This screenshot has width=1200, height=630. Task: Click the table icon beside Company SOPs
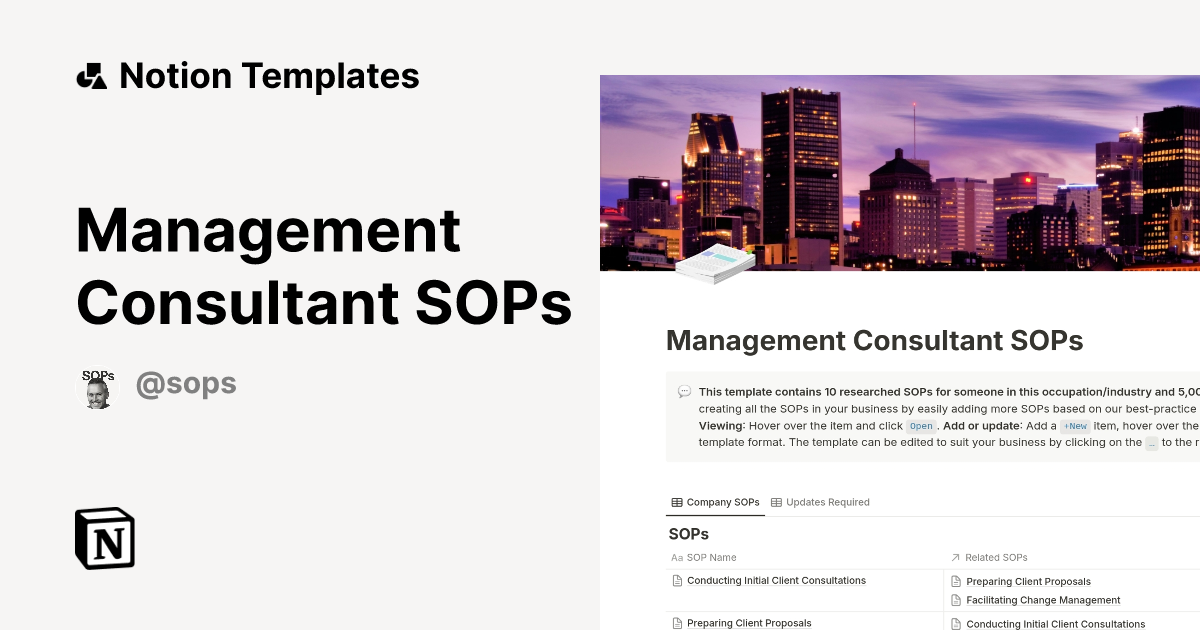(x=675, y=502)
